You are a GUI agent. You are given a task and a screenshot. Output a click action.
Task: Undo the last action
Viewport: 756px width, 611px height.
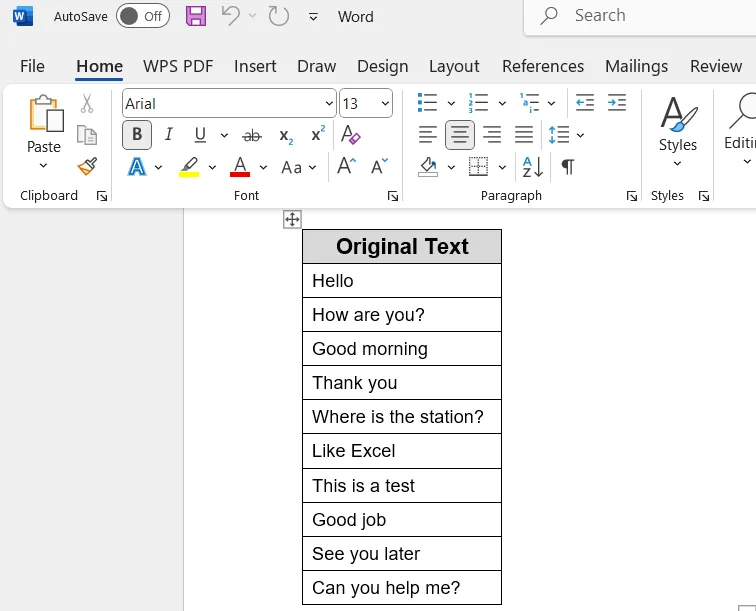coord(230,16)
